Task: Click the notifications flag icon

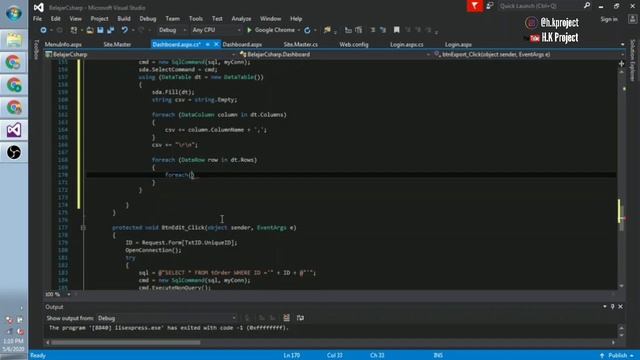Action: 475,6
